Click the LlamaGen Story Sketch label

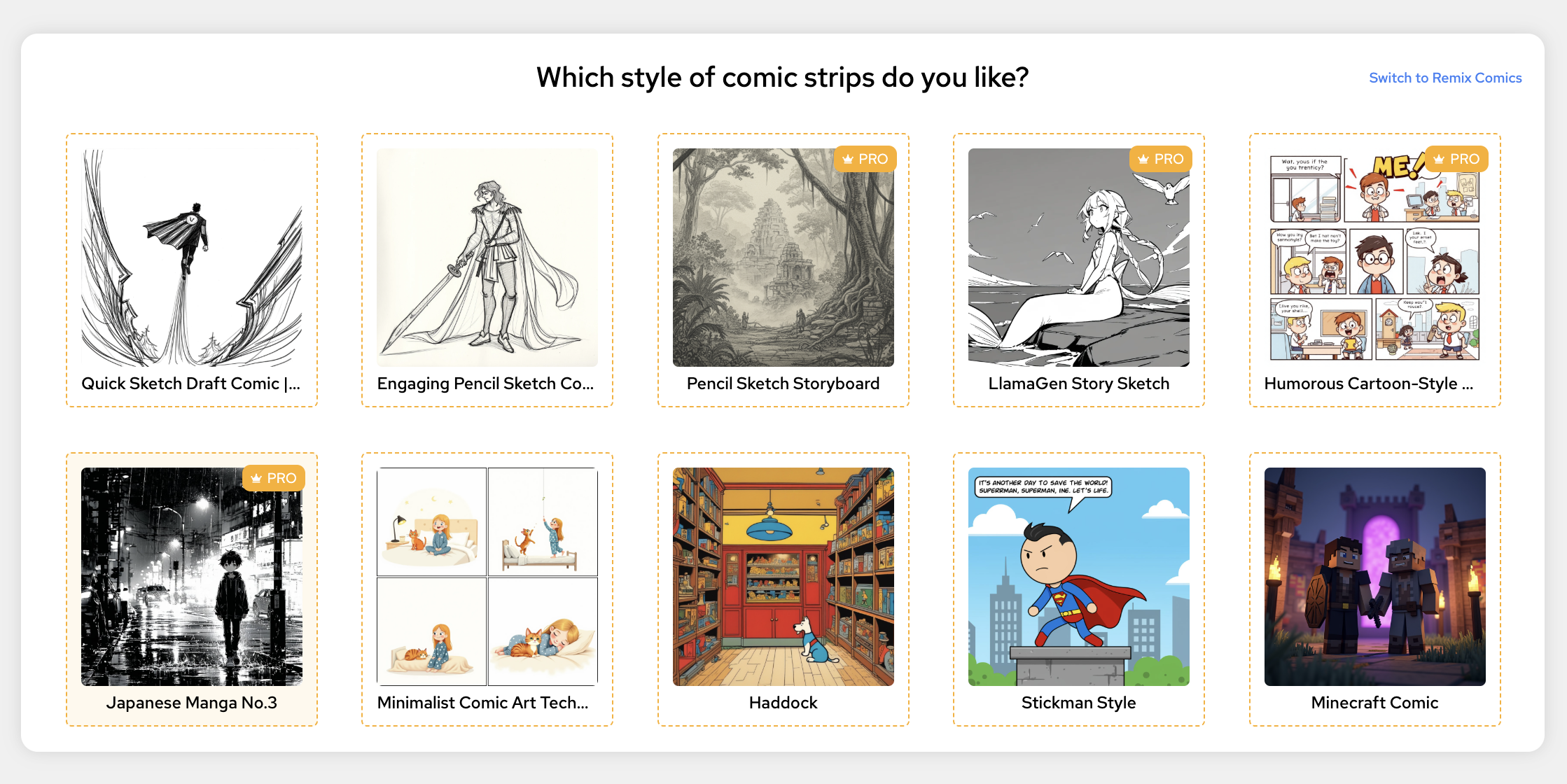(1078, 384)
